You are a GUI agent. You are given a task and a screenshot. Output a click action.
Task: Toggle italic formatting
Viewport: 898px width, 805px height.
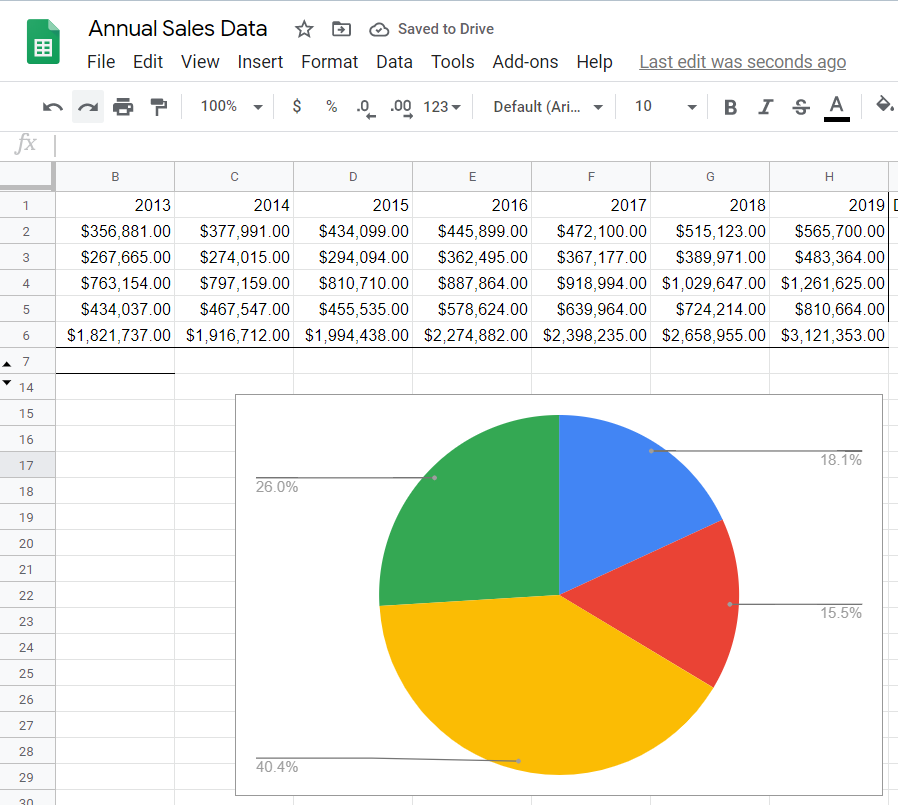click(765, 106)
